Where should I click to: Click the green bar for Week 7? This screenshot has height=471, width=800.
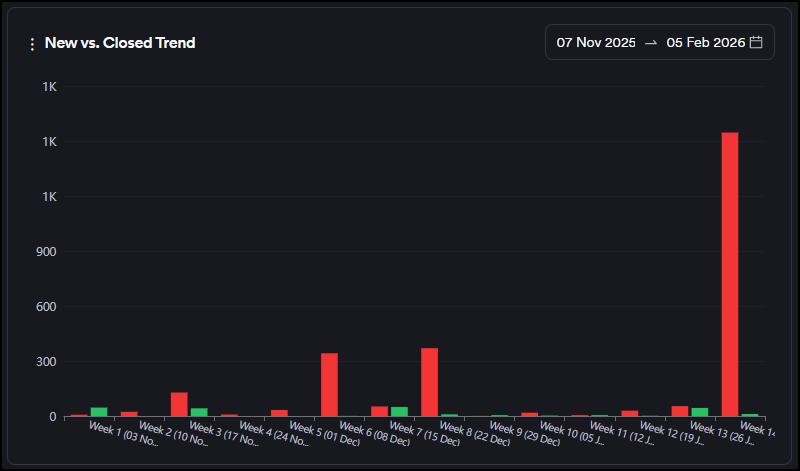pyautogui.click(x=399, y=411)
